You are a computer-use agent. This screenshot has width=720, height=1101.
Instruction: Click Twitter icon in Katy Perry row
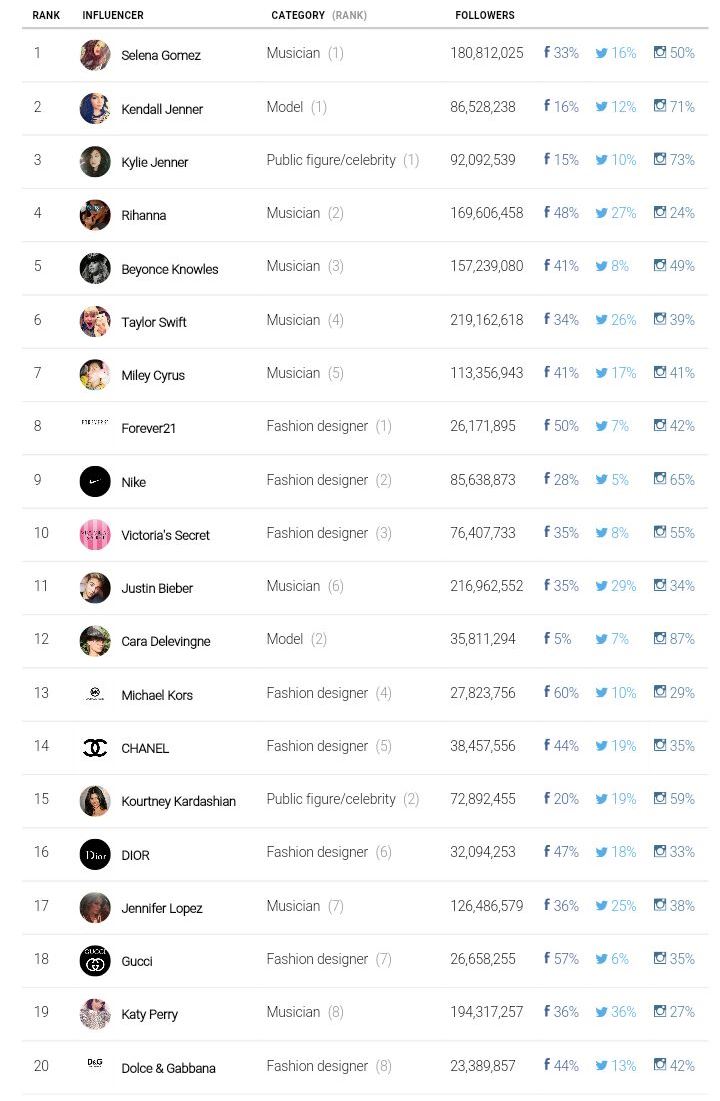(602, 1012)
